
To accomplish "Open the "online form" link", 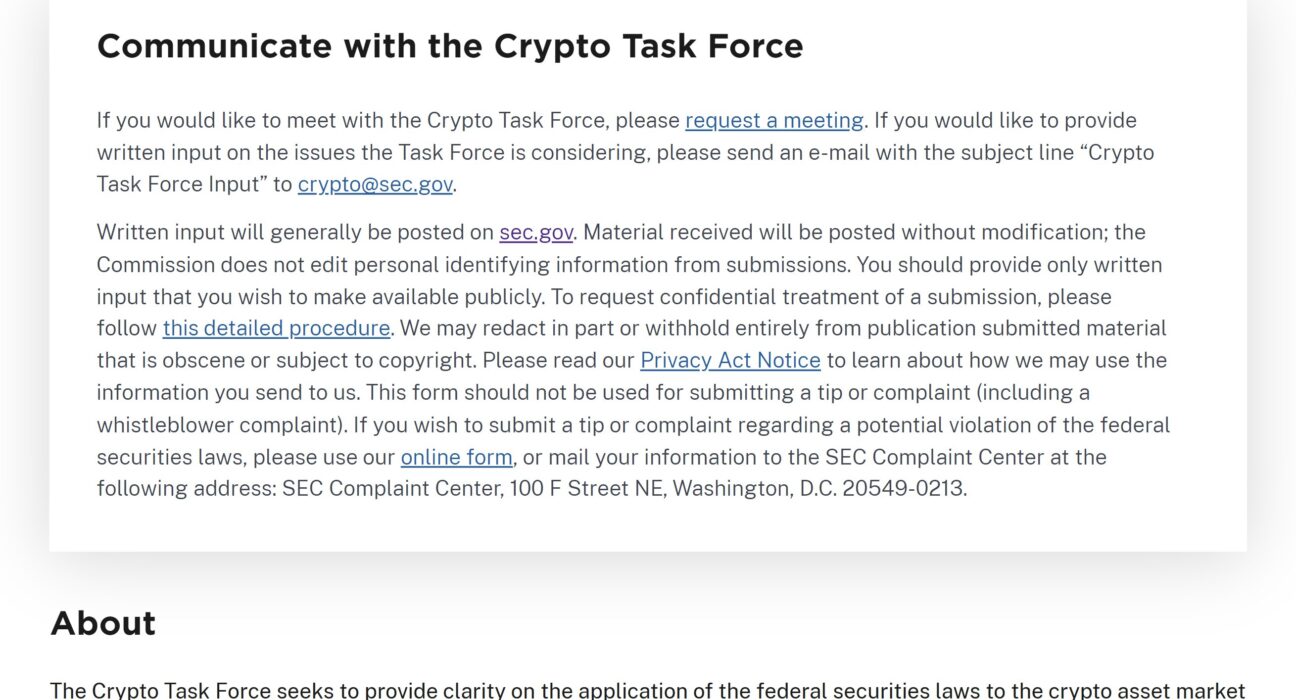I will (x=457, y=457).
